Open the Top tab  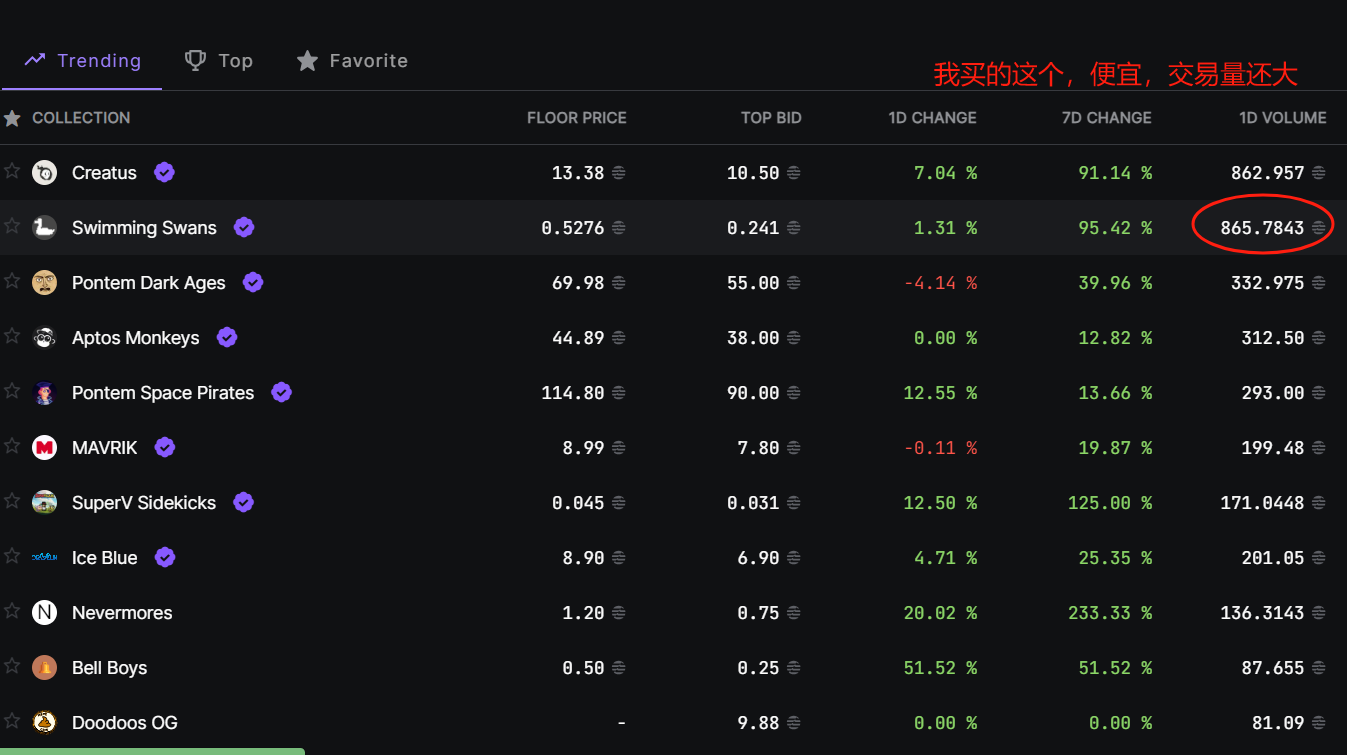(x=219, y=61)
